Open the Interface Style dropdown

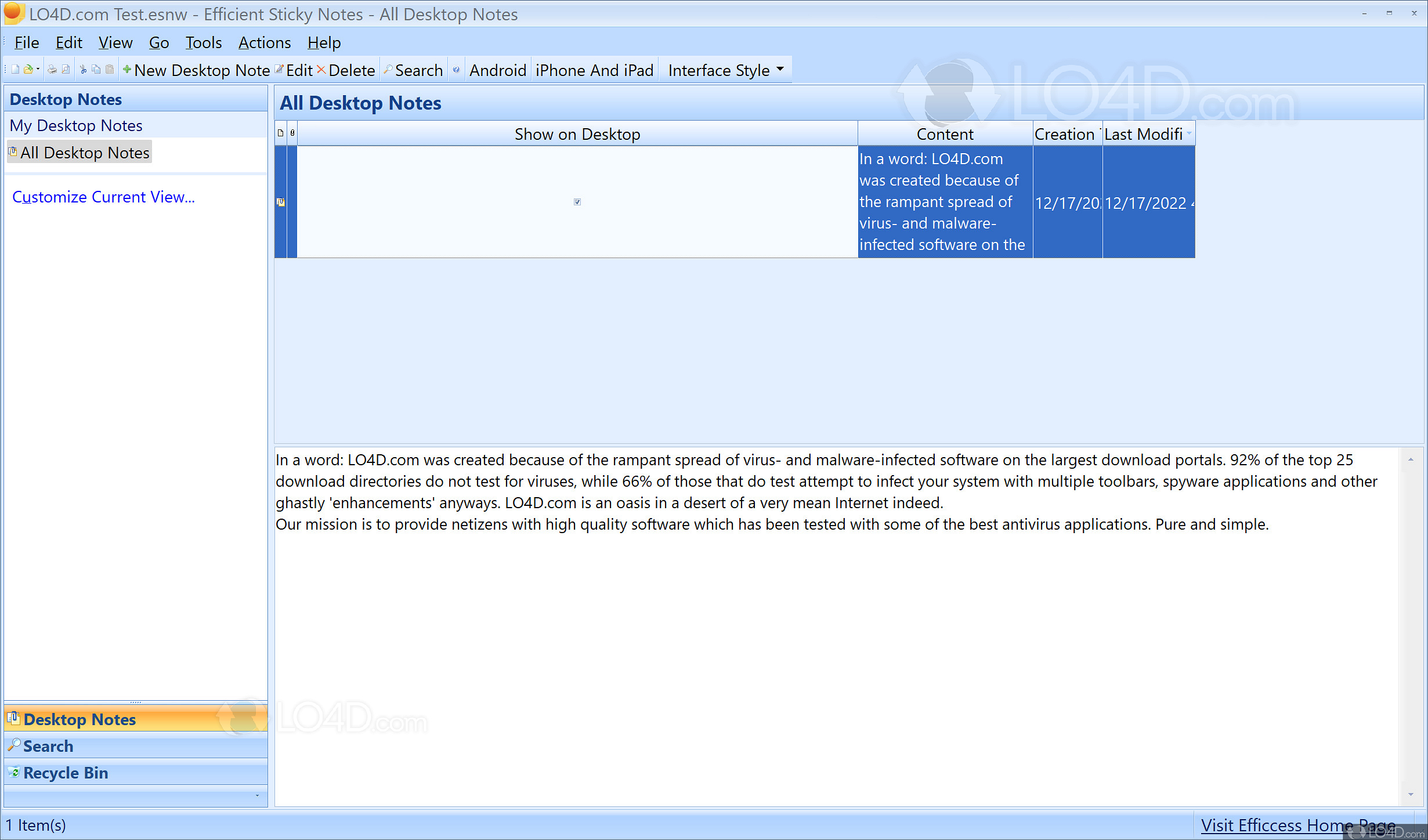(x=724, y=70)
